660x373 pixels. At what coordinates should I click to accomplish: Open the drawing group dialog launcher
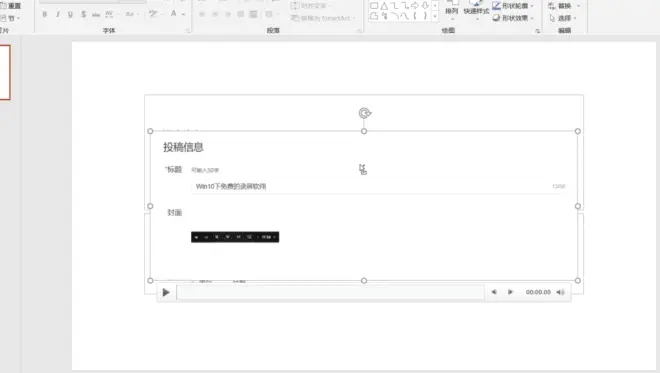(x=538, y=31)
